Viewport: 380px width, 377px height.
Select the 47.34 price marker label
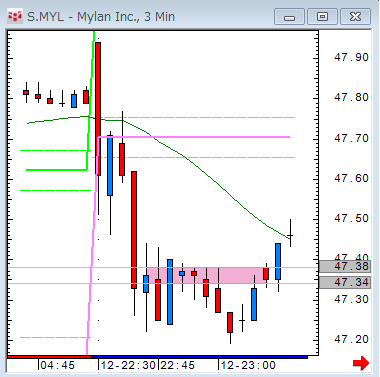point(345,282)
